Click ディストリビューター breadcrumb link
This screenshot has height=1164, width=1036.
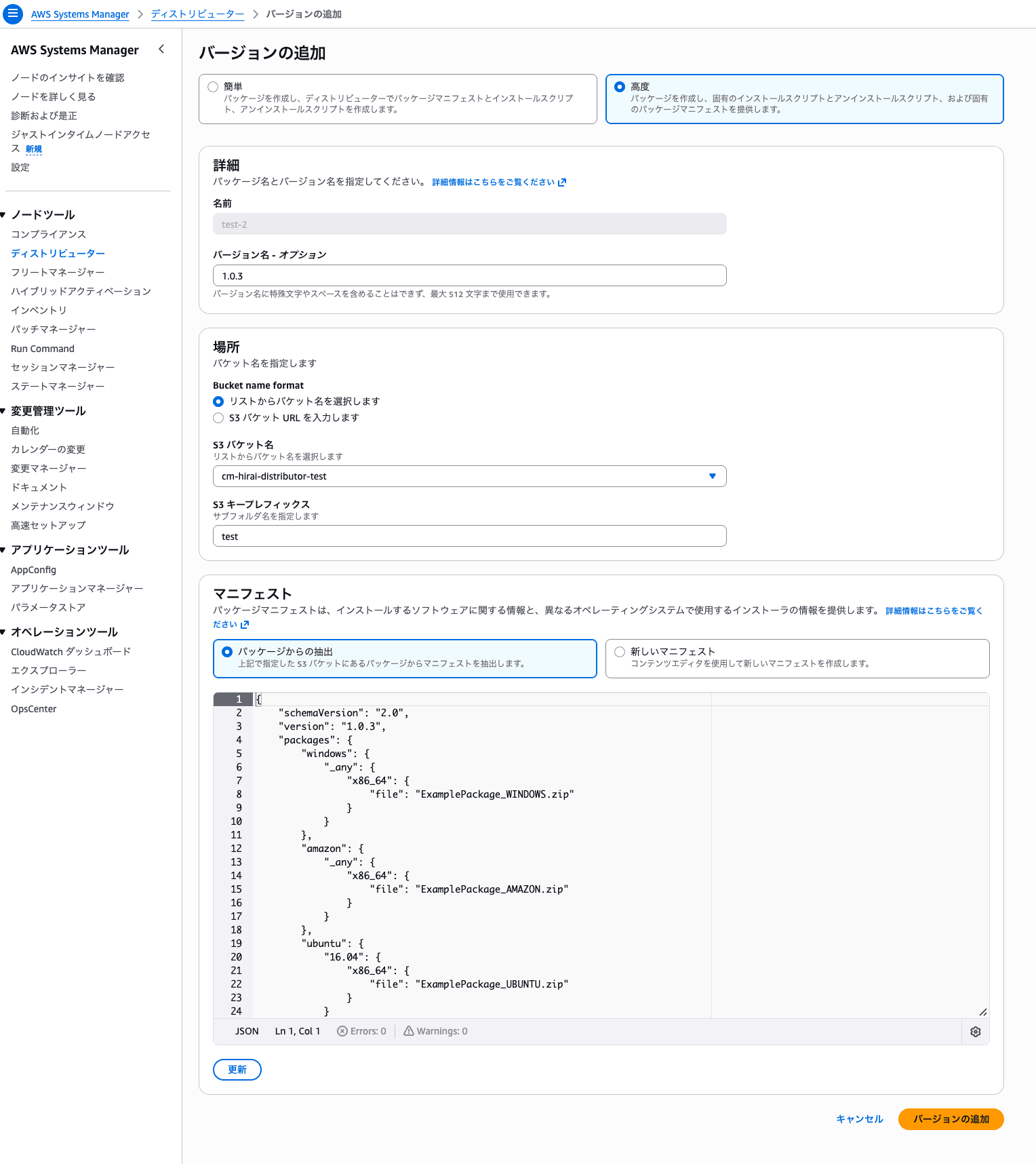(x=197, y=14)
